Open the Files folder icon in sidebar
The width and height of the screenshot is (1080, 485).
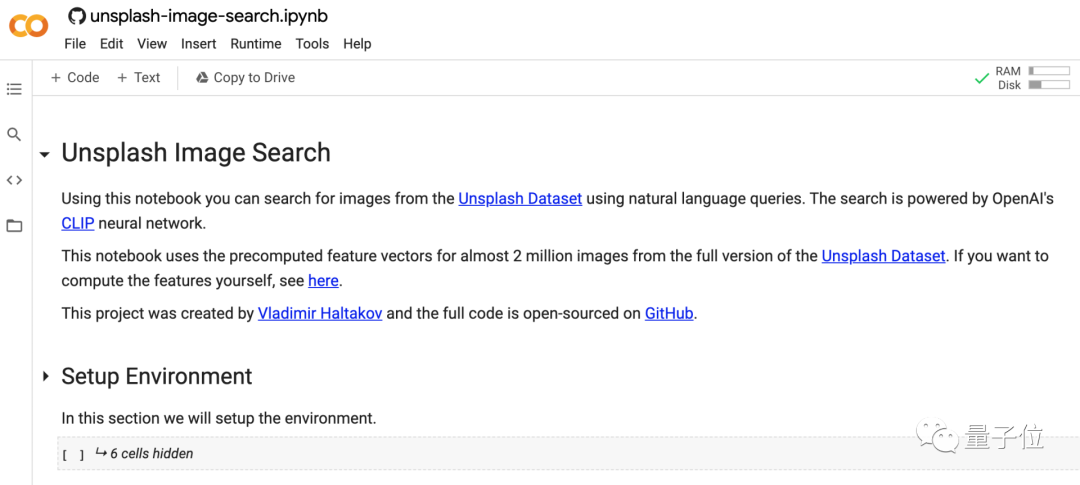click(14, 226)
